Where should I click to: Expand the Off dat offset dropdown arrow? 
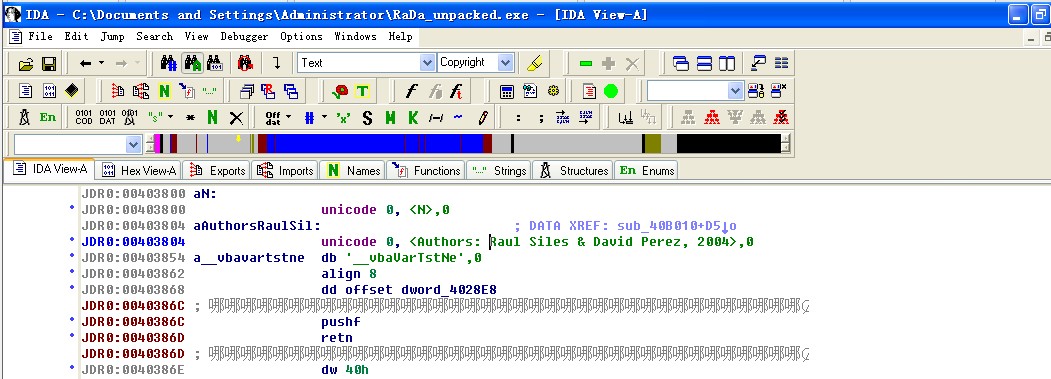coord(289,117)
